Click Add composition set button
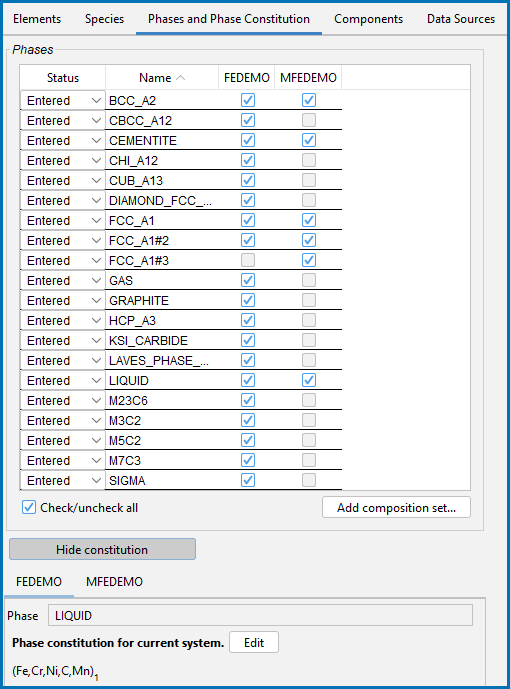510x689 pixels. (396, 508)
